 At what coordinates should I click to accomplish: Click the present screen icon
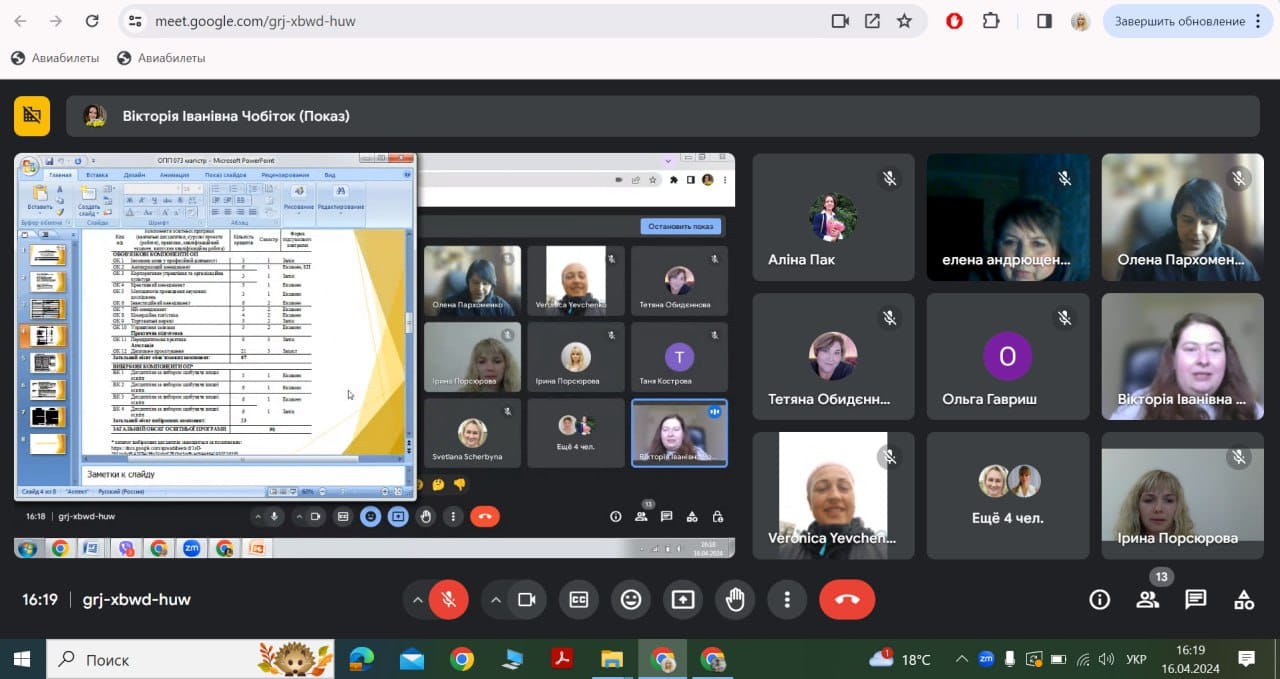683,599
